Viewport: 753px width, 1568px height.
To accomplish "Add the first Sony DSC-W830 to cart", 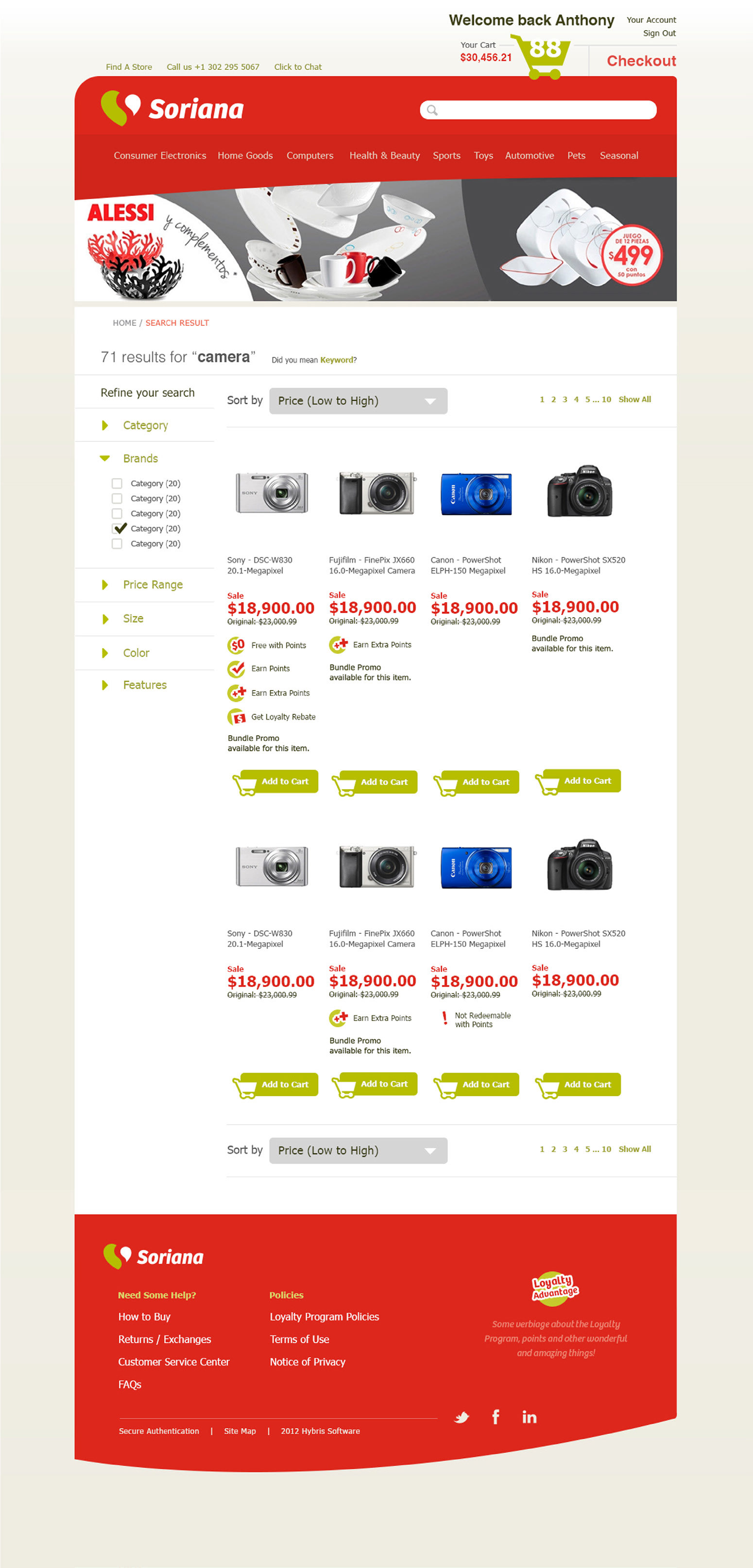I will [x=275, y=782].
